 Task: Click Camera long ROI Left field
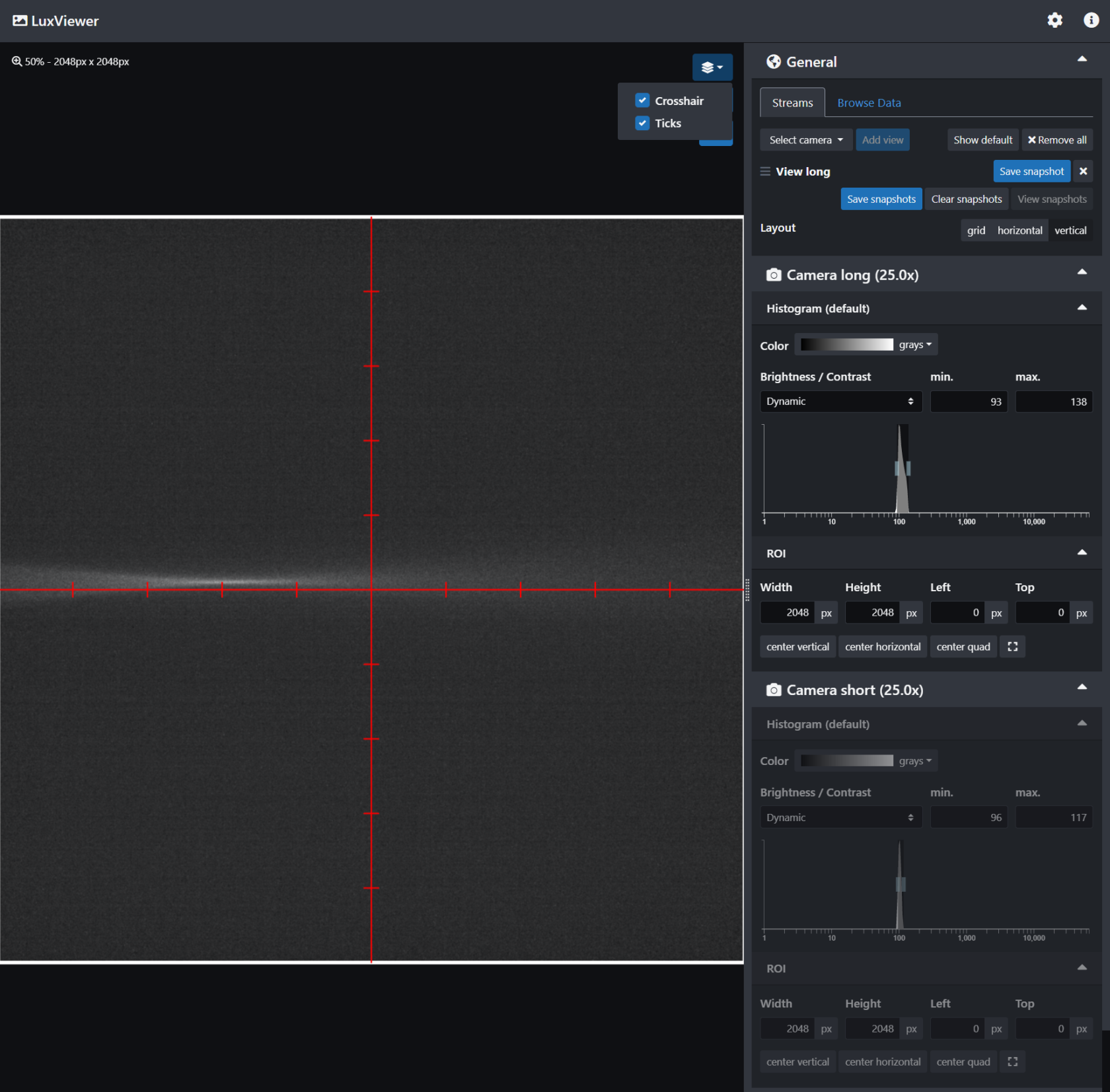957,613
